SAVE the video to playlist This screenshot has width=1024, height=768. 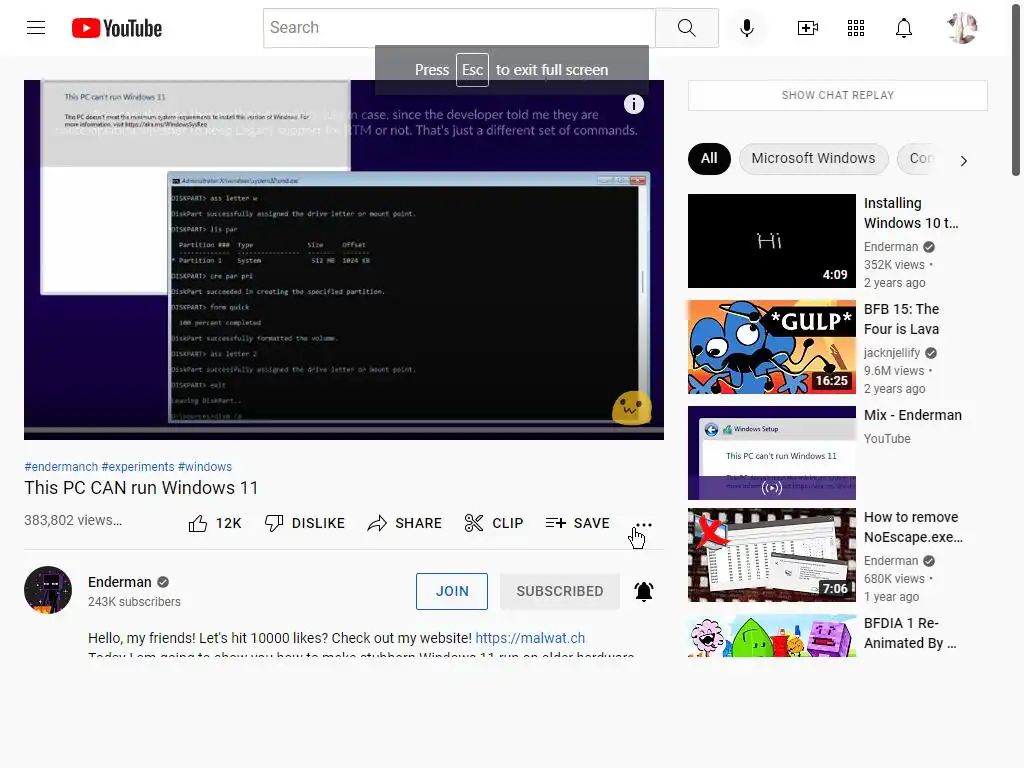point(577,523)
